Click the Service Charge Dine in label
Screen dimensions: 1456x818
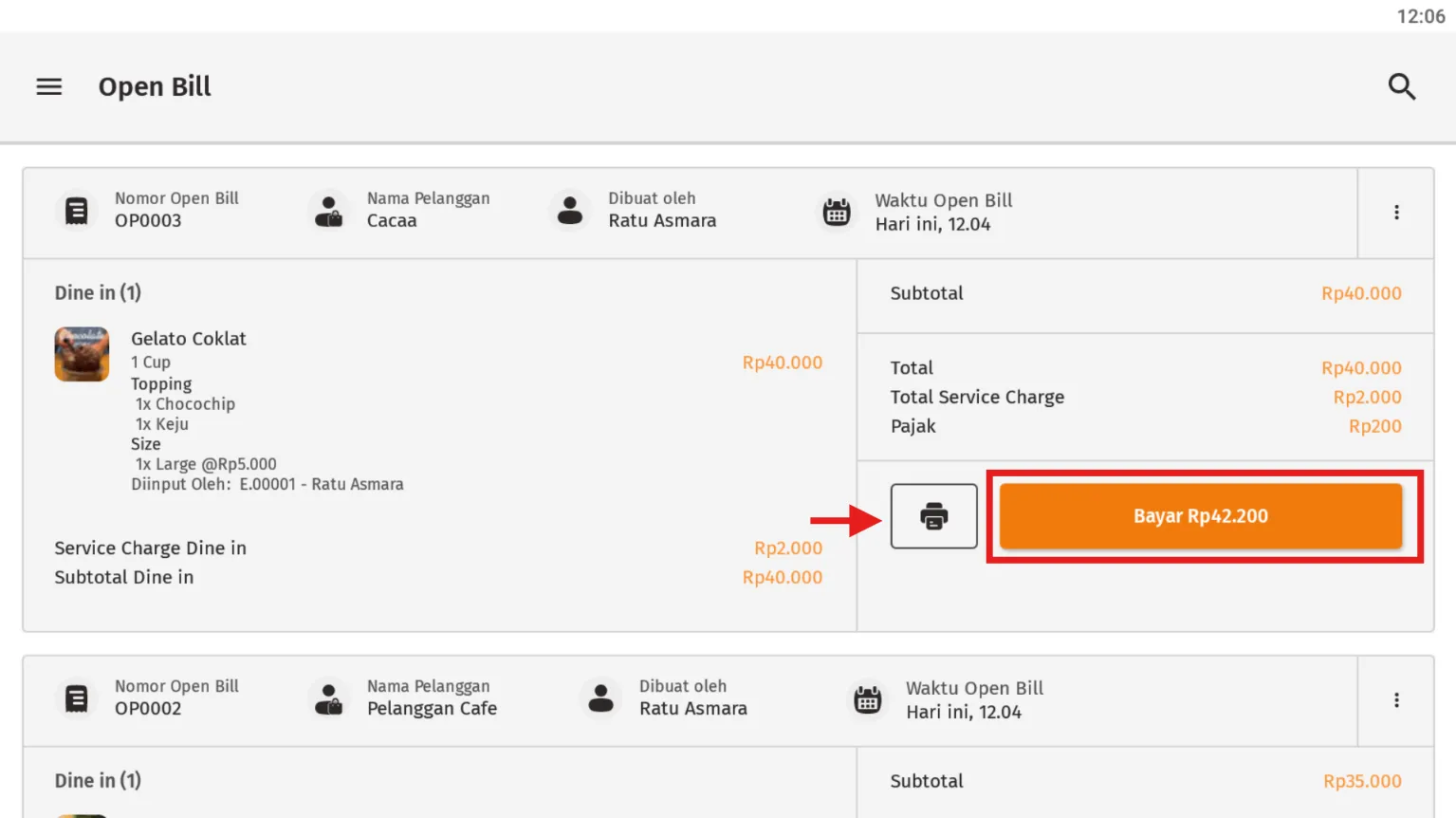(x=150, y=548)
